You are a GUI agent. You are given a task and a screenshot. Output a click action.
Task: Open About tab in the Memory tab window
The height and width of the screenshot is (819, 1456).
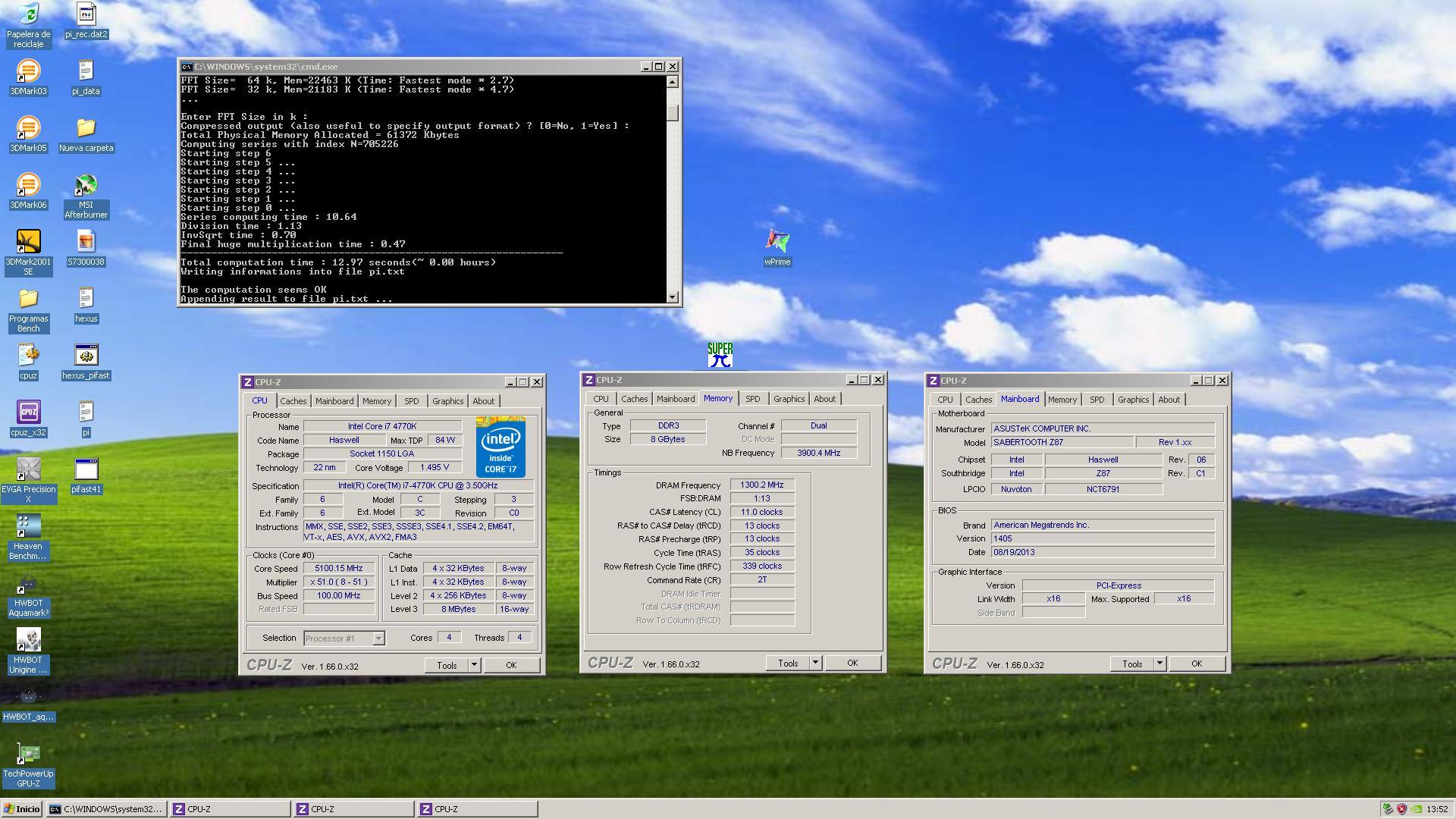click(x=824, y=399)
